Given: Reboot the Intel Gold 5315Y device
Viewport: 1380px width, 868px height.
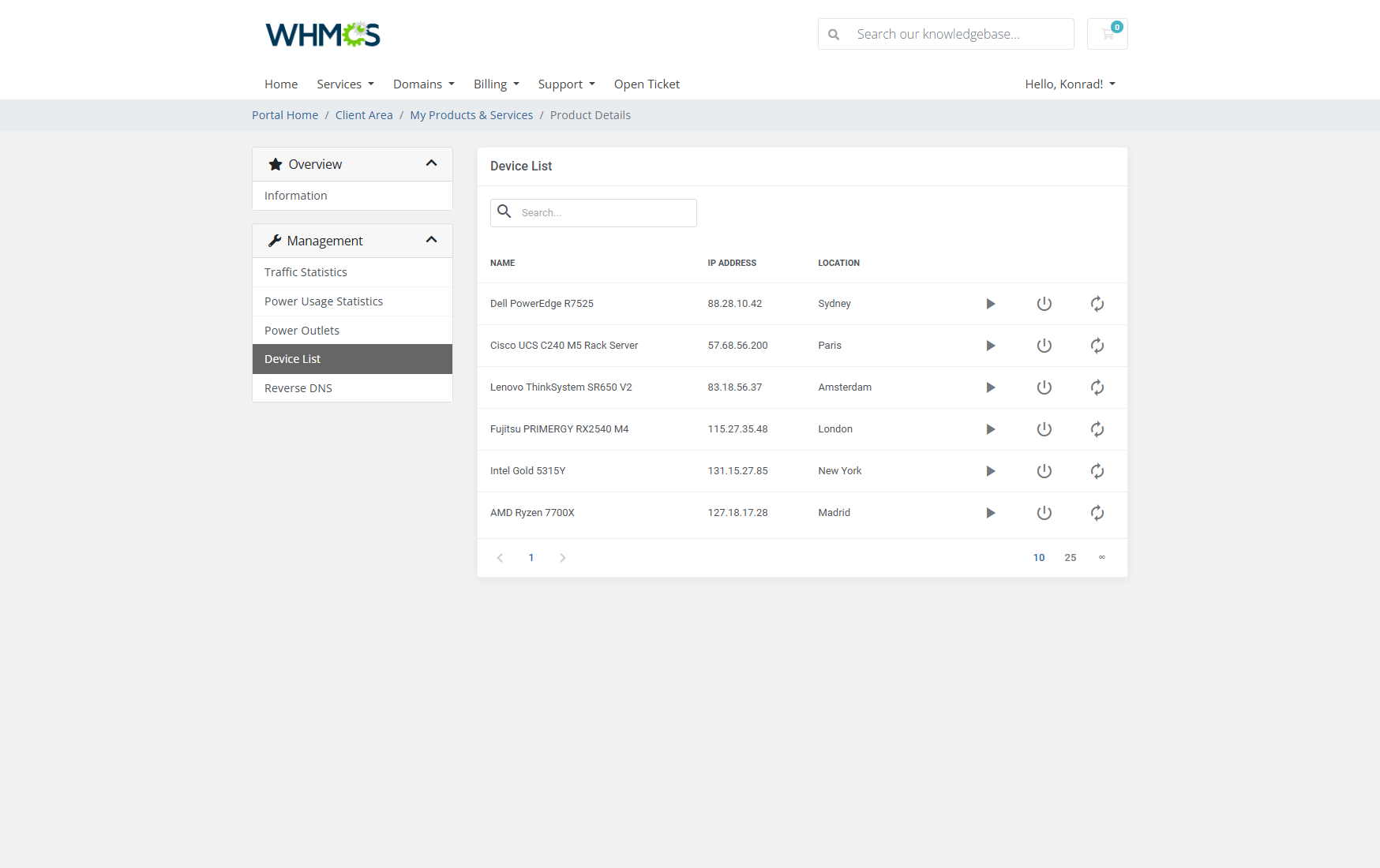Looking at the screenshot, I should 1097,471.
